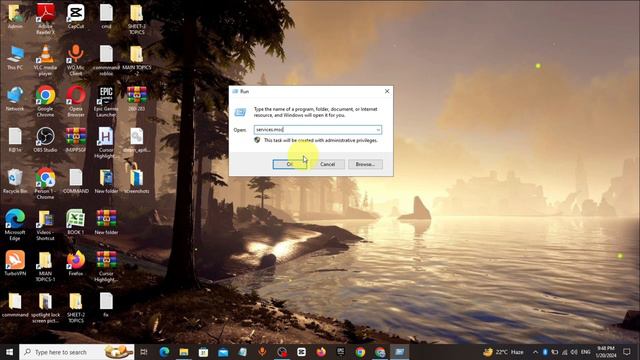The height and width of the screenshot is (360, 640).
Task: Select the spotlight lock screen pictures folder
Action: (x=45, y=308)
